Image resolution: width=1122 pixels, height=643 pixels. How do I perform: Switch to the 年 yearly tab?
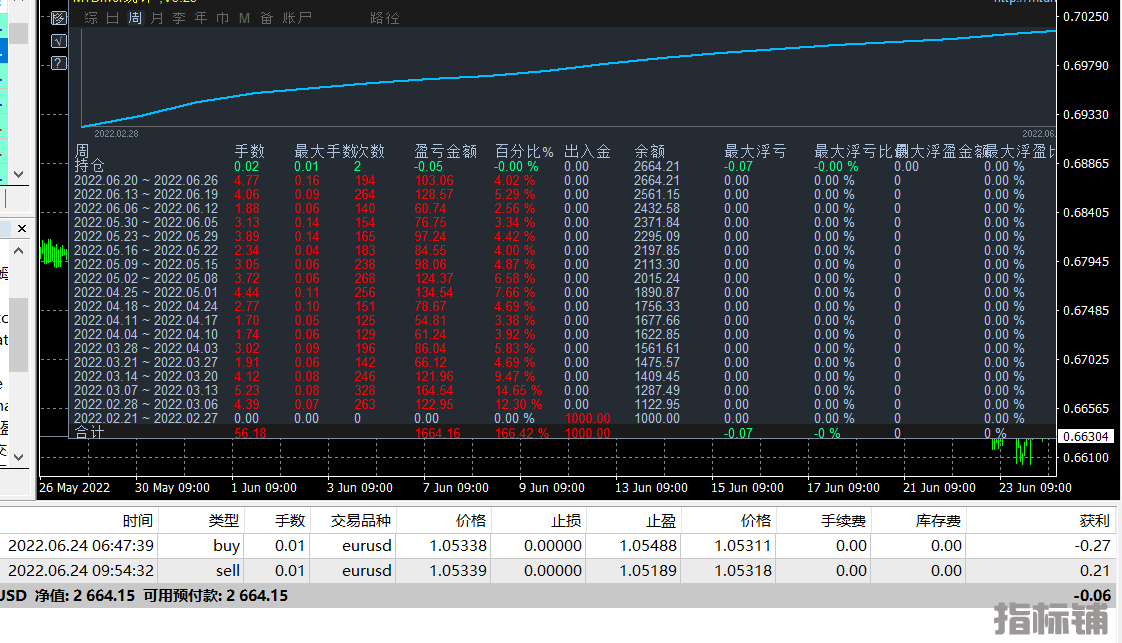click(201, 18)
